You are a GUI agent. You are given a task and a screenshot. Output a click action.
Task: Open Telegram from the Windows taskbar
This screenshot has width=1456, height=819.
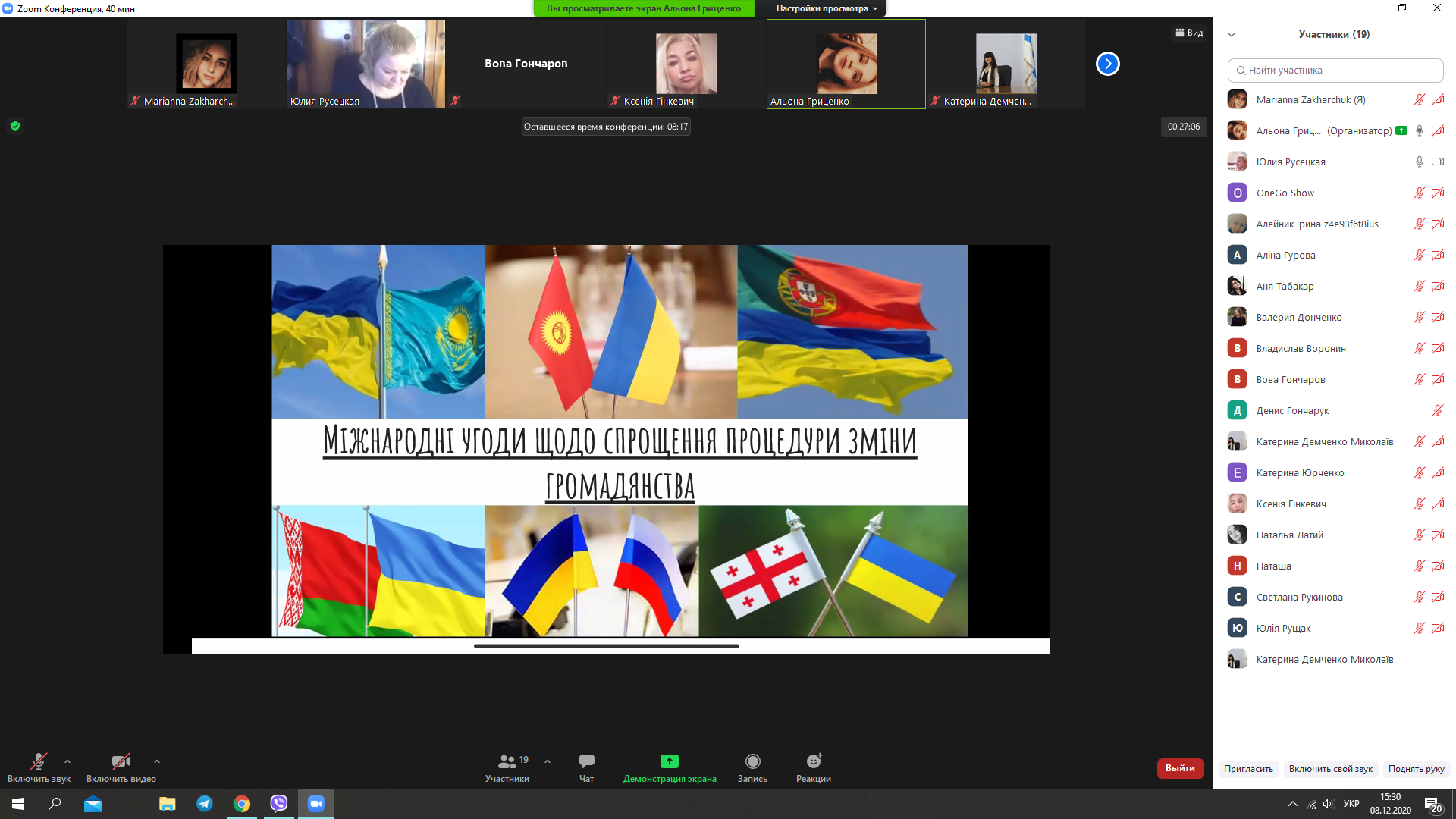205,804
